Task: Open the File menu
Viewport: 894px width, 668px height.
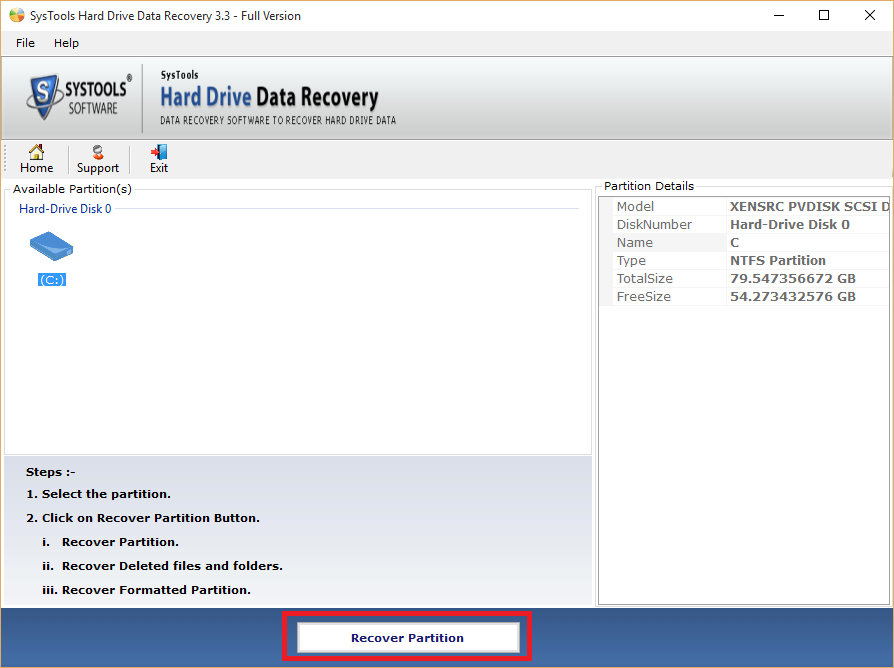Action: (x=25, y=43)
